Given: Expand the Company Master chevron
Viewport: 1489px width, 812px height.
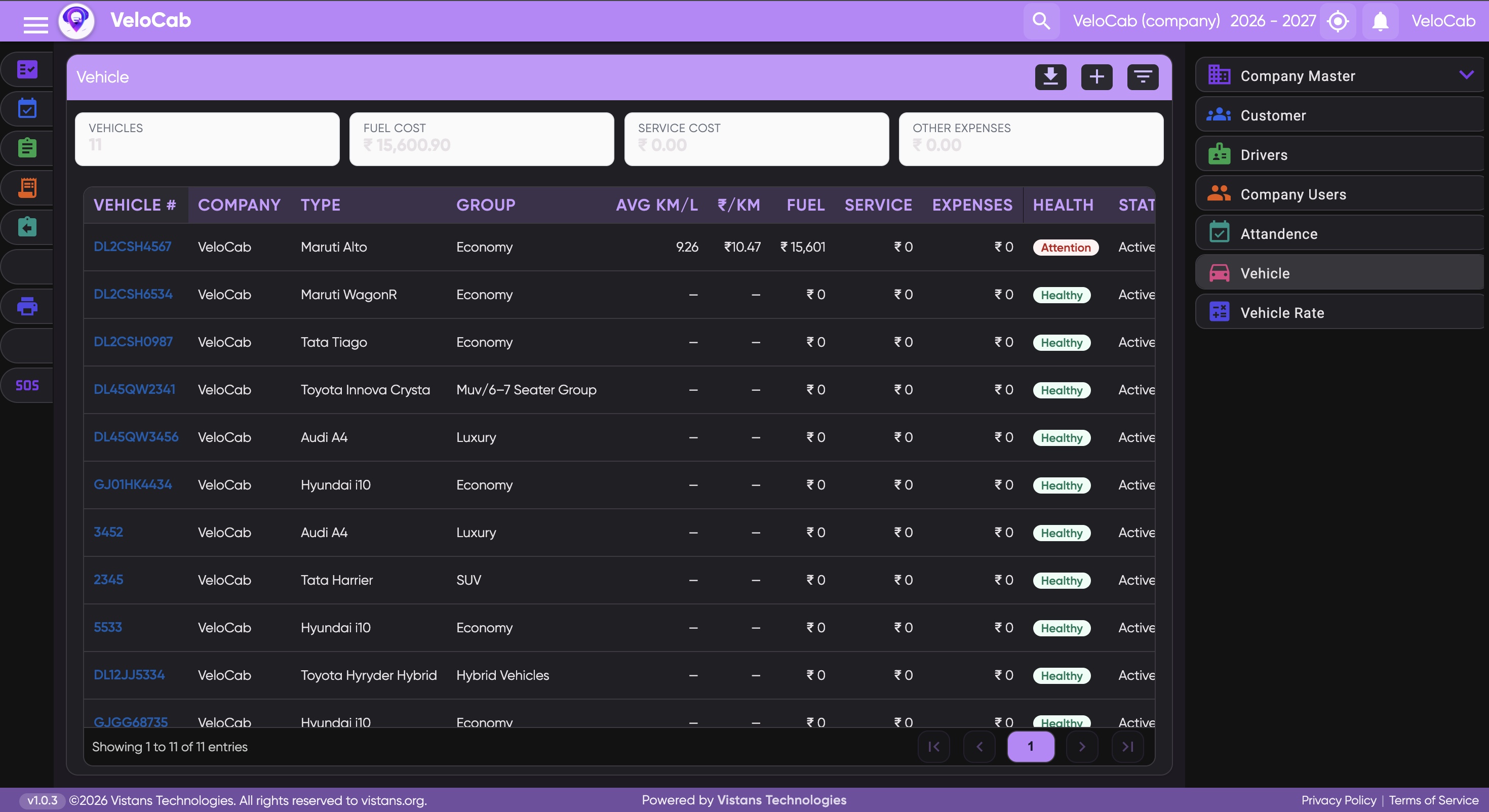Looking at the screenshot, I should (x=1466, y=75).
